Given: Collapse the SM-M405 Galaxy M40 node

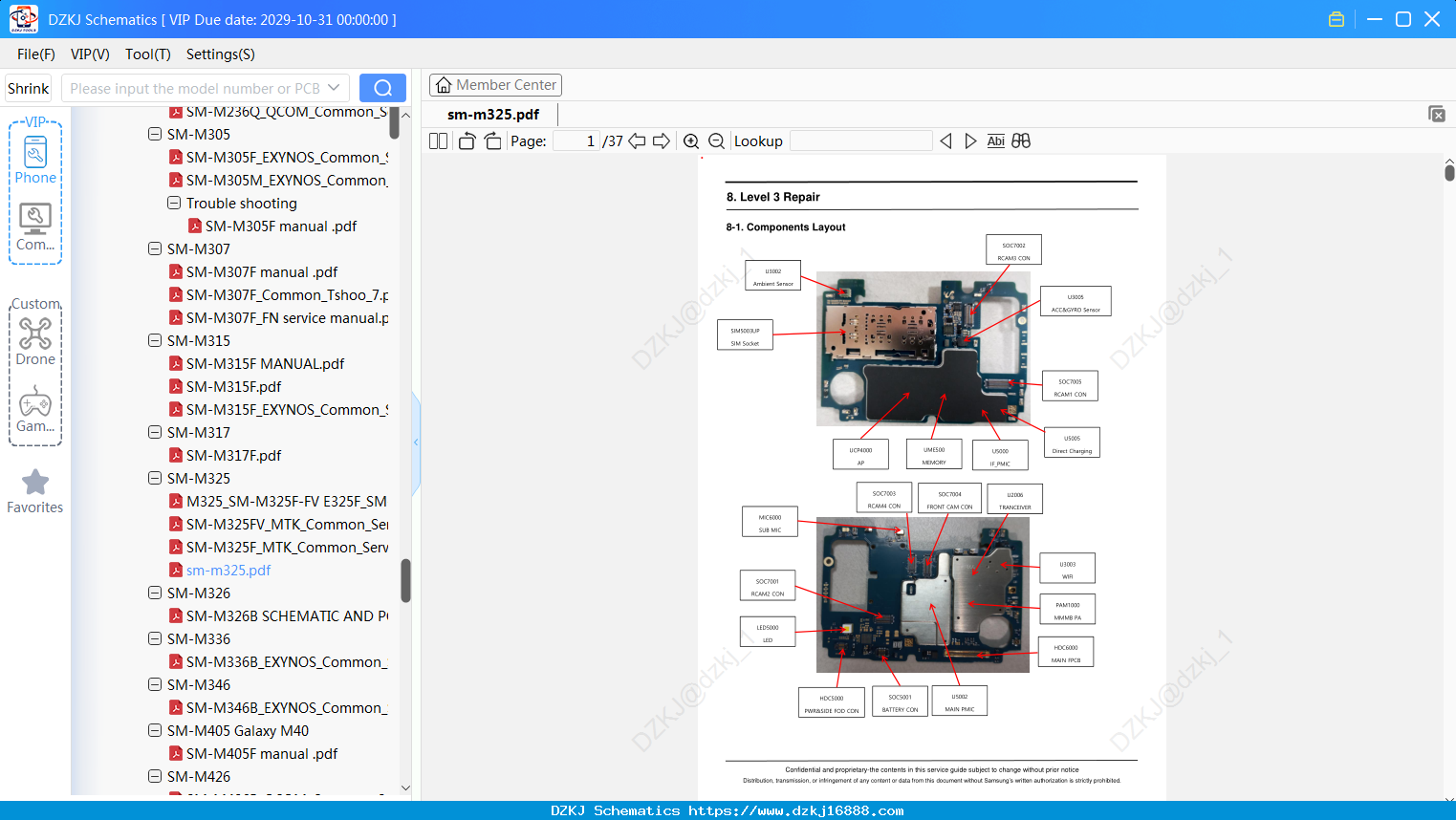Looking at the screenshot, I should coord(155,730).
